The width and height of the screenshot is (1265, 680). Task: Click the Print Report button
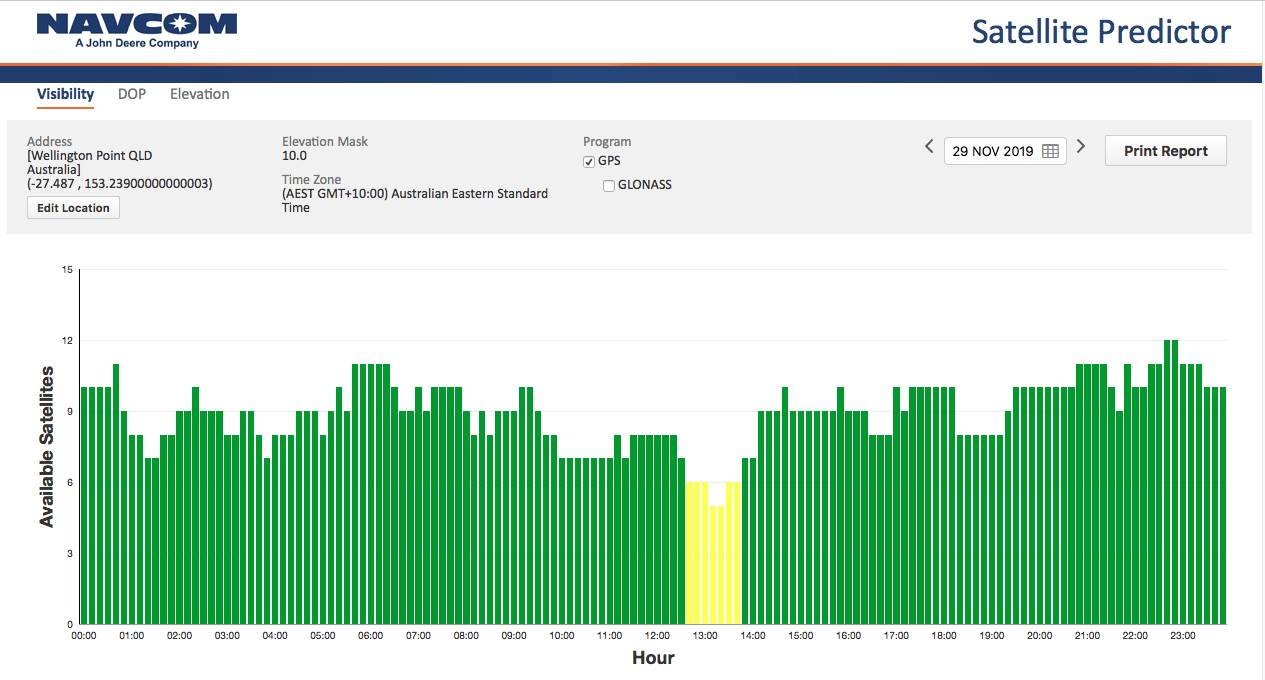pos(1165,151)
